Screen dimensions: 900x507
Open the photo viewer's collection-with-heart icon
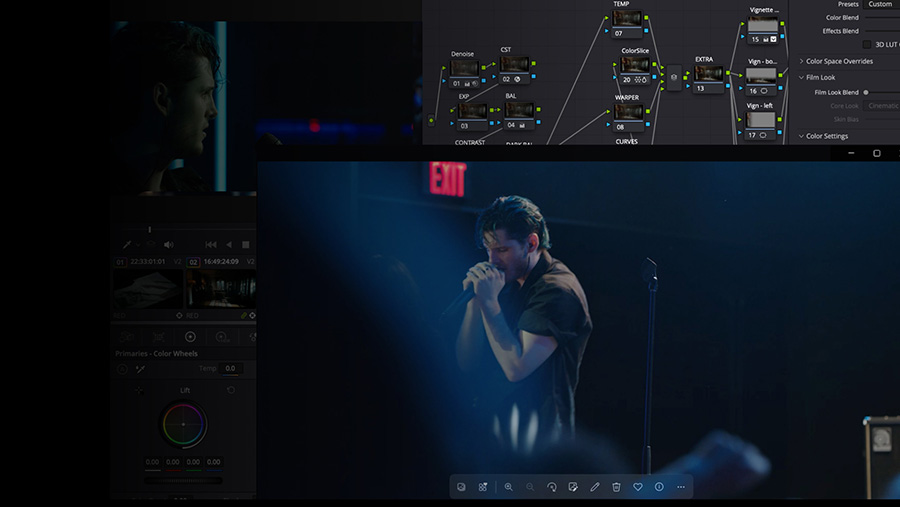(483, 487)
